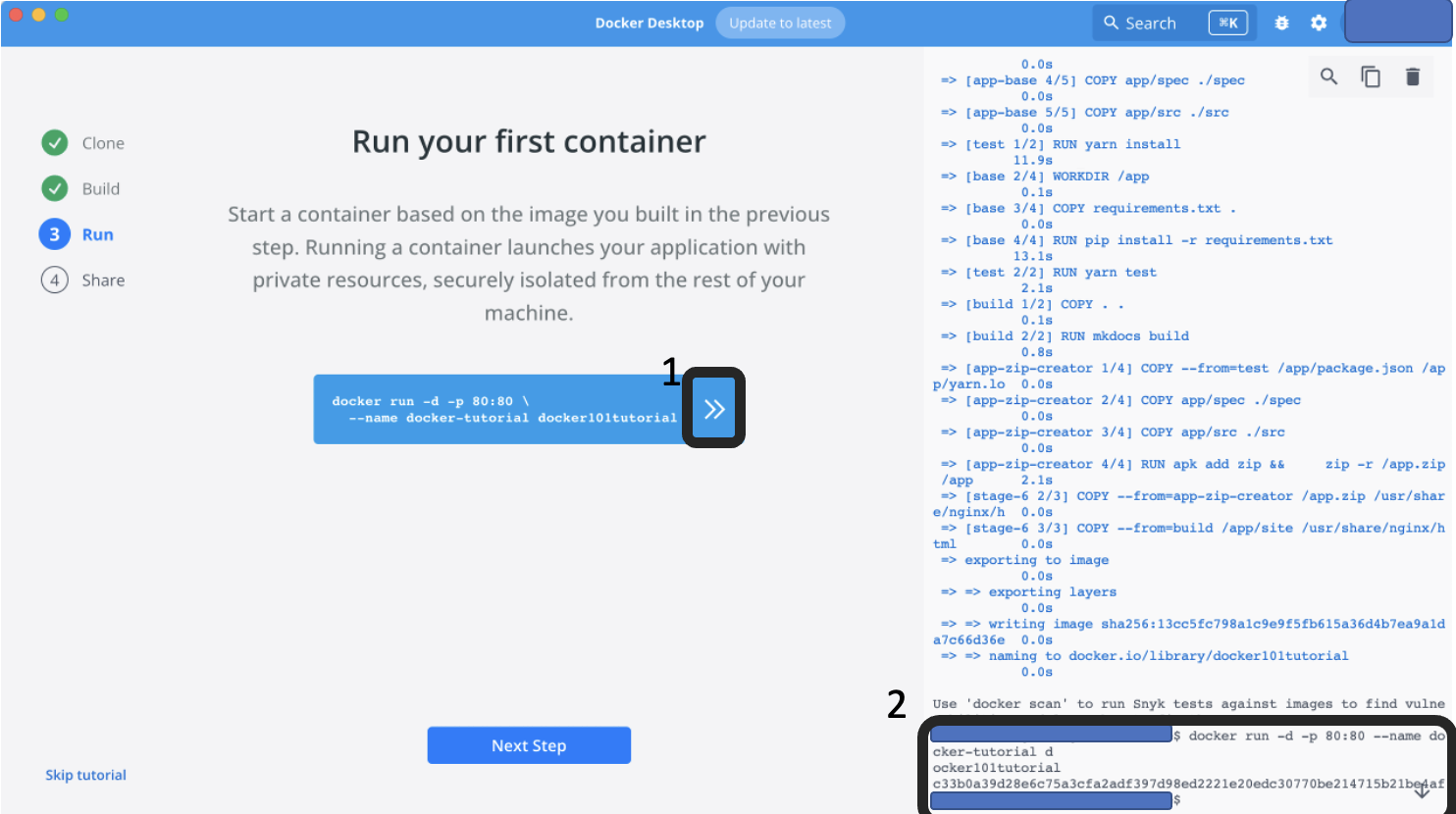Click 'COPY requirements.txt .' log line
Screen dimensions: 1456x814
pyautogui.click(x=1089, y=208)
